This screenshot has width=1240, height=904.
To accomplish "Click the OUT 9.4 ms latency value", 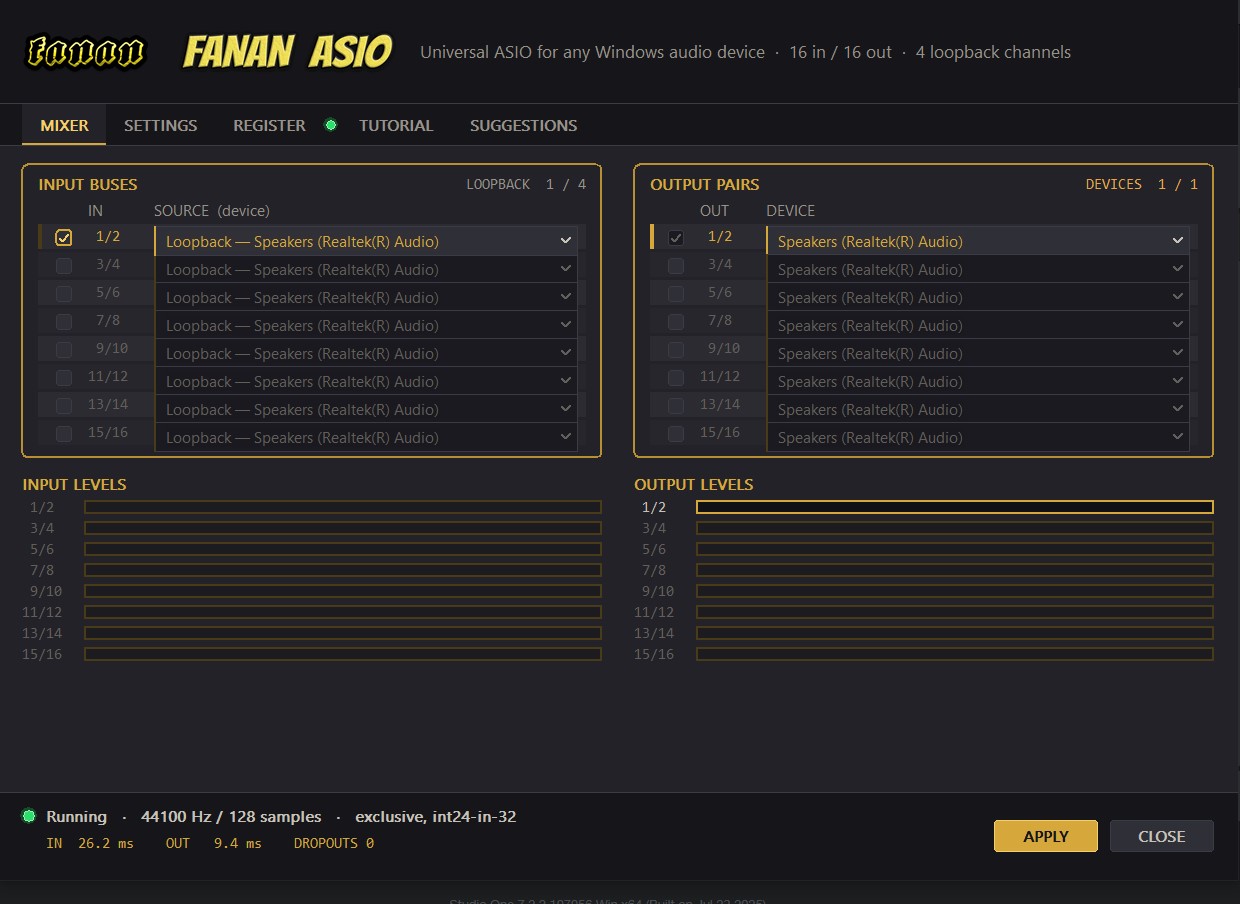I will coord(214,843).
